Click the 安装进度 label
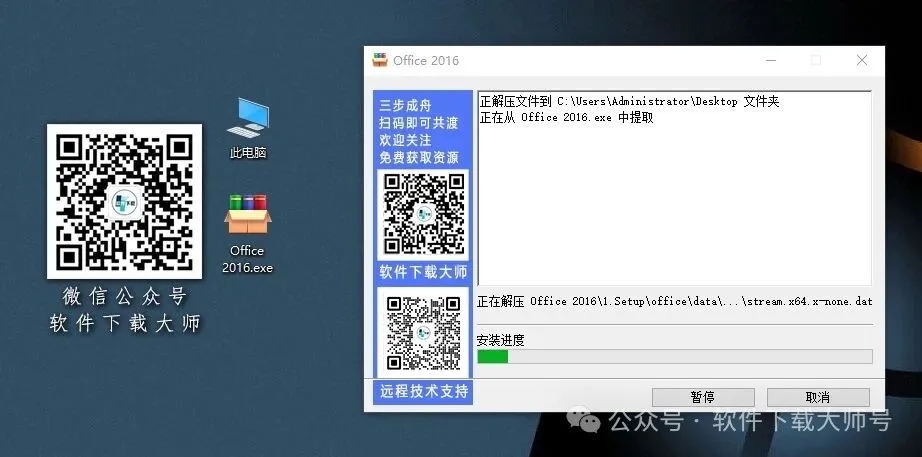 (x=500, y=340)
